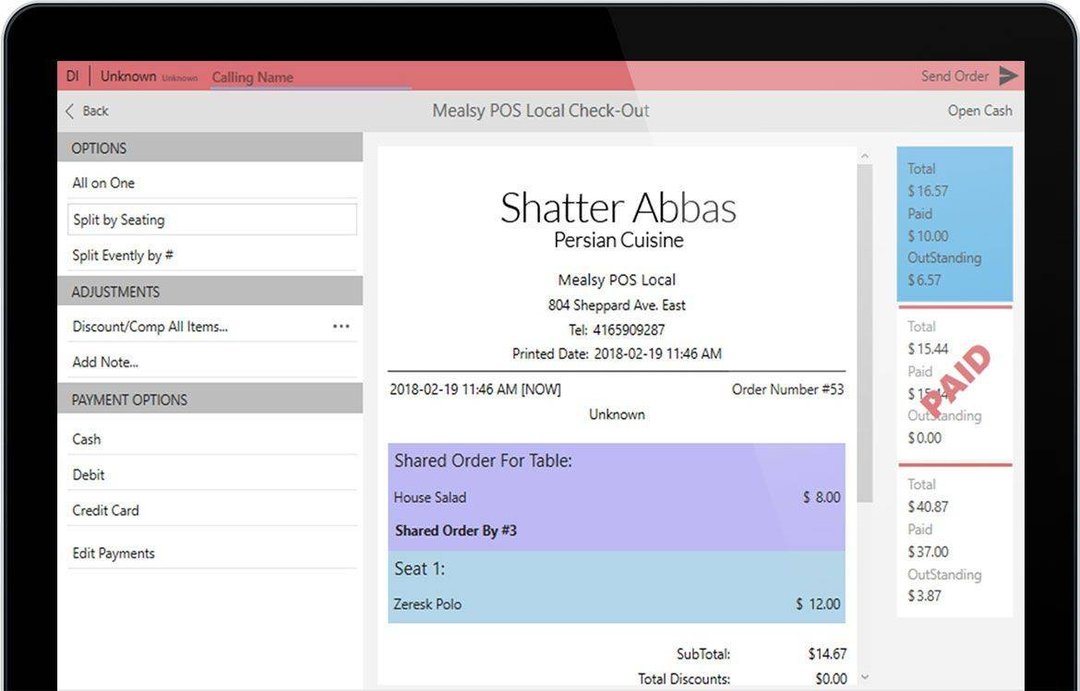
Task: Select the blue $16.57 total bill card
Action: (954, 224)
